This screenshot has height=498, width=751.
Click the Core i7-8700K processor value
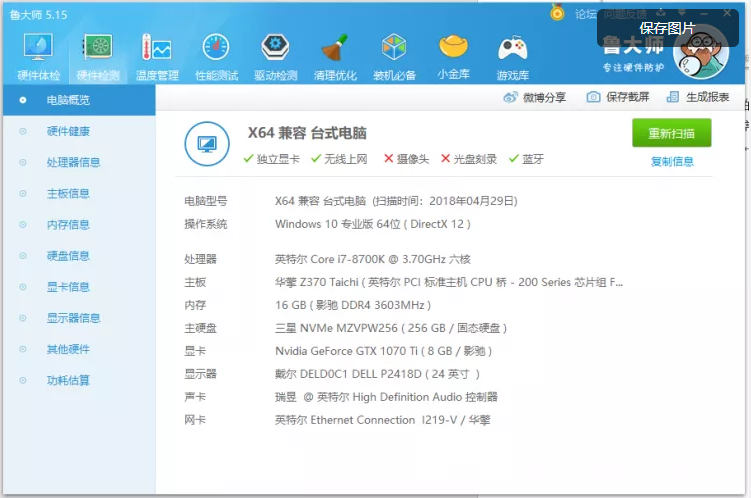373,259
